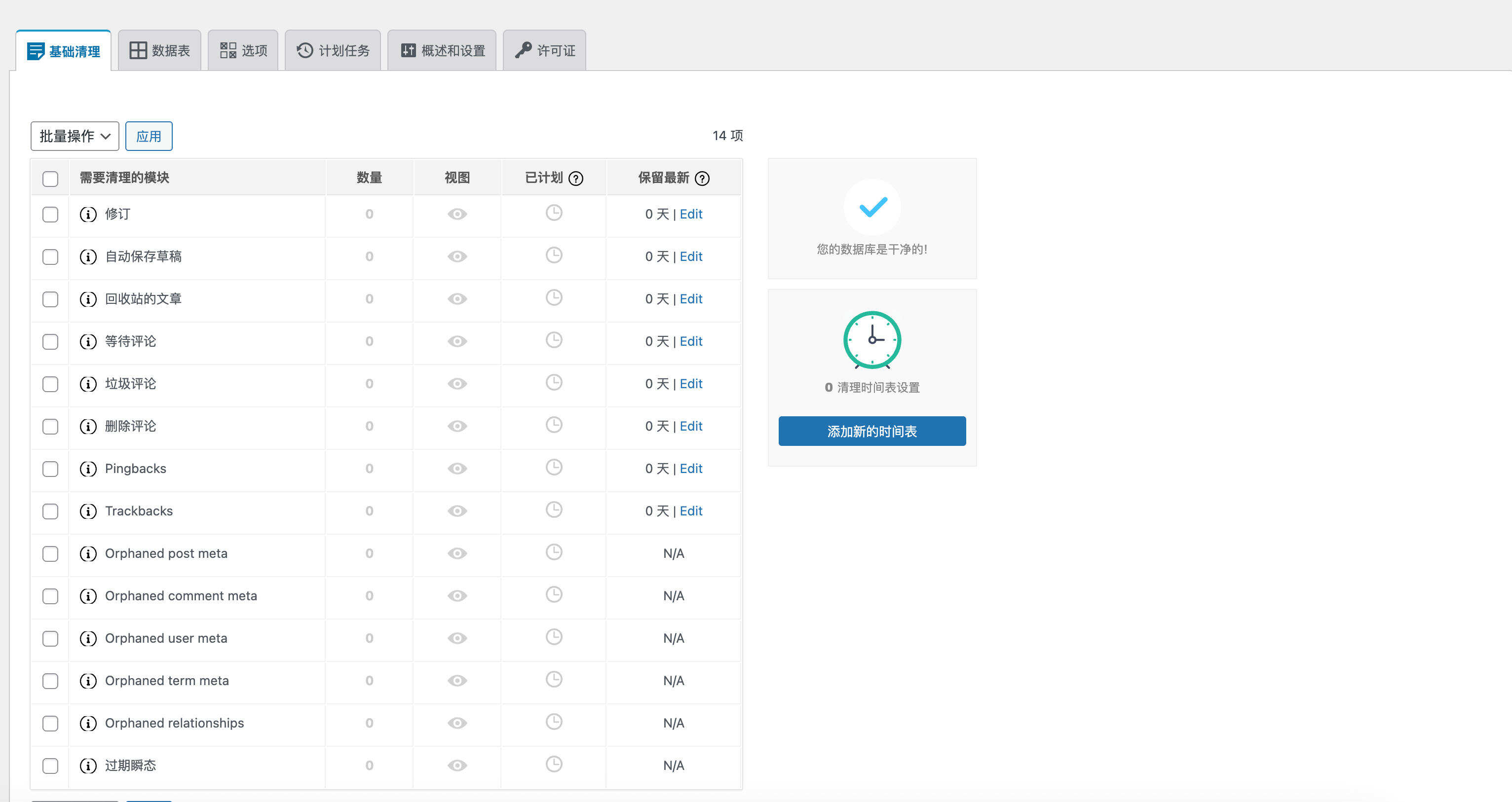Open the clock icon for Trackbacks
Image resolution: width=1512 pixels, height=802 pixels.
point(554,509)
